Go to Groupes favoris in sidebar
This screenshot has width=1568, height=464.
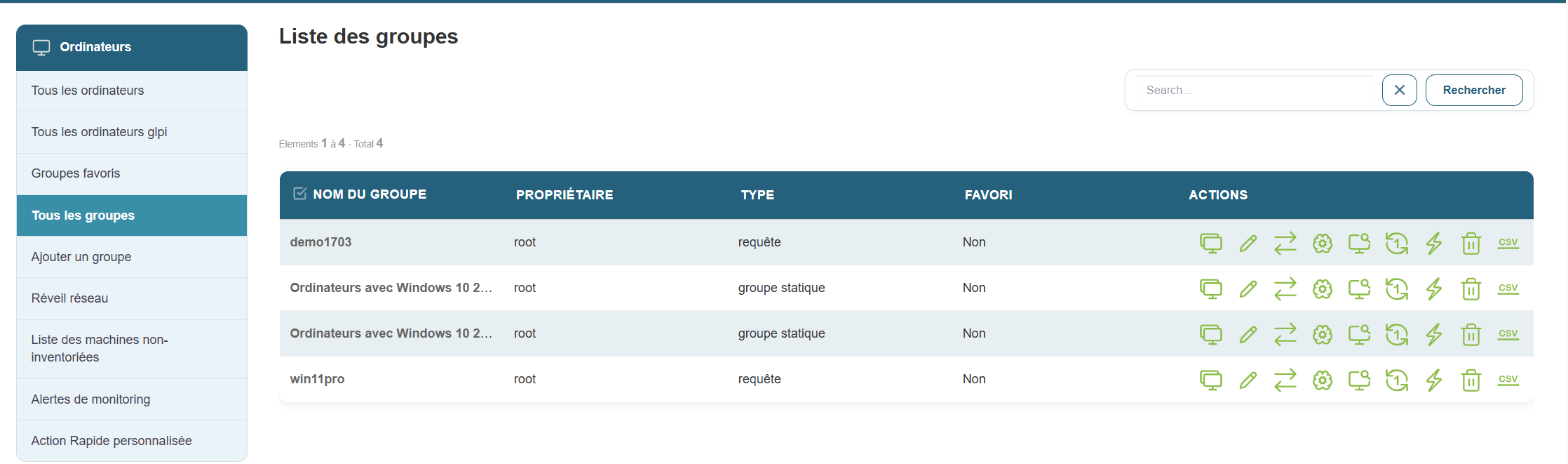coord(76,173)
